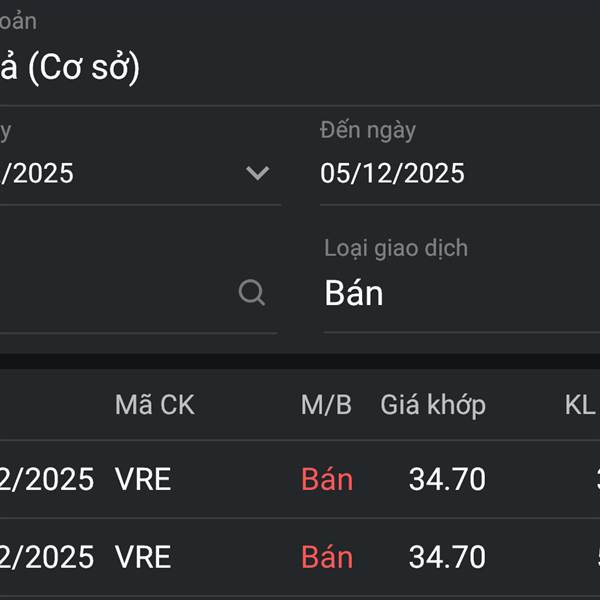Viewport: 600px width, 600px height.
Task: Click the date in second transaction row
Action: point(47,557)
